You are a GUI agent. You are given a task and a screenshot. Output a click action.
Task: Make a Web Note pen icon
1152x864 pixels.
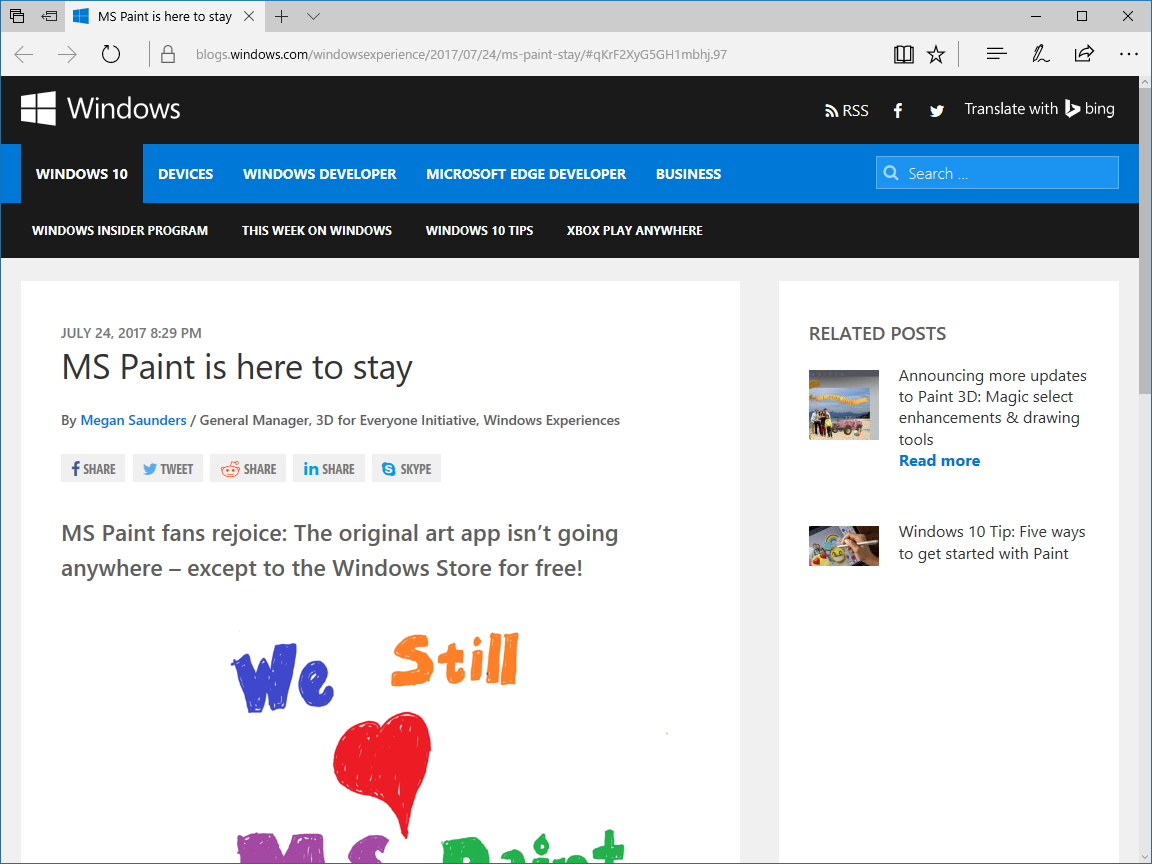(x=1040, y=54)
